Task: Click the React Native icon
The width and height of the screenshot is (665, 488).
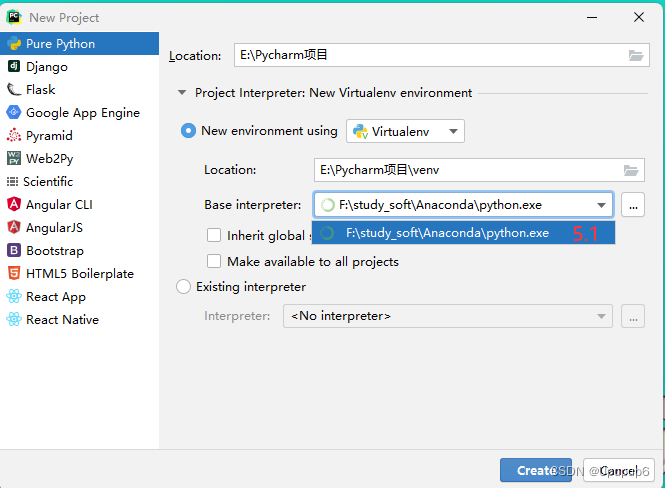Action: (14, 319)
